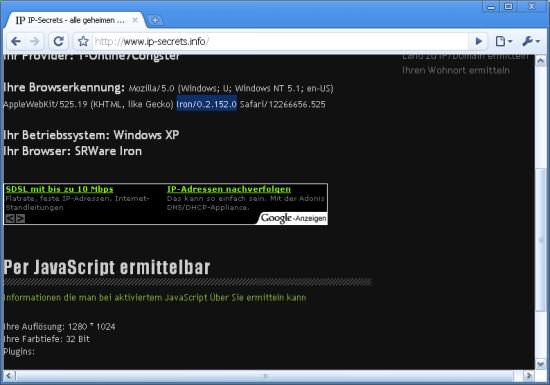Viewport: 550px width, 385px height.
Task: Click the horizontal scrollbar right arrow
Action: [x=529, y=376]
